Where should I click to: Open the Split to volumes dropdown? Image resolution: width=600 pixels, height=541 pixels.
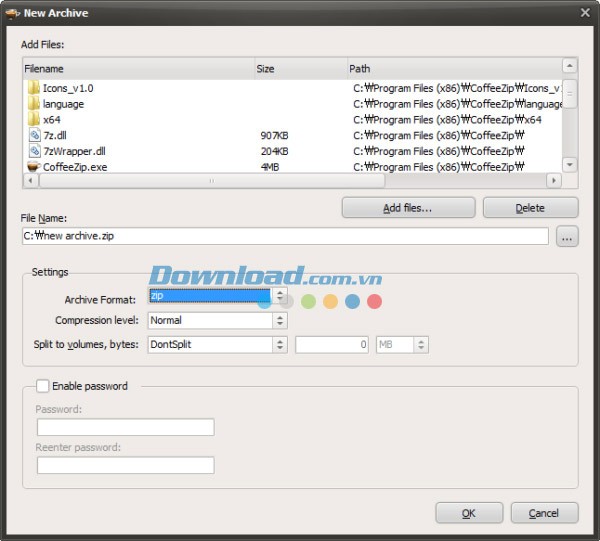pos(279,344)
